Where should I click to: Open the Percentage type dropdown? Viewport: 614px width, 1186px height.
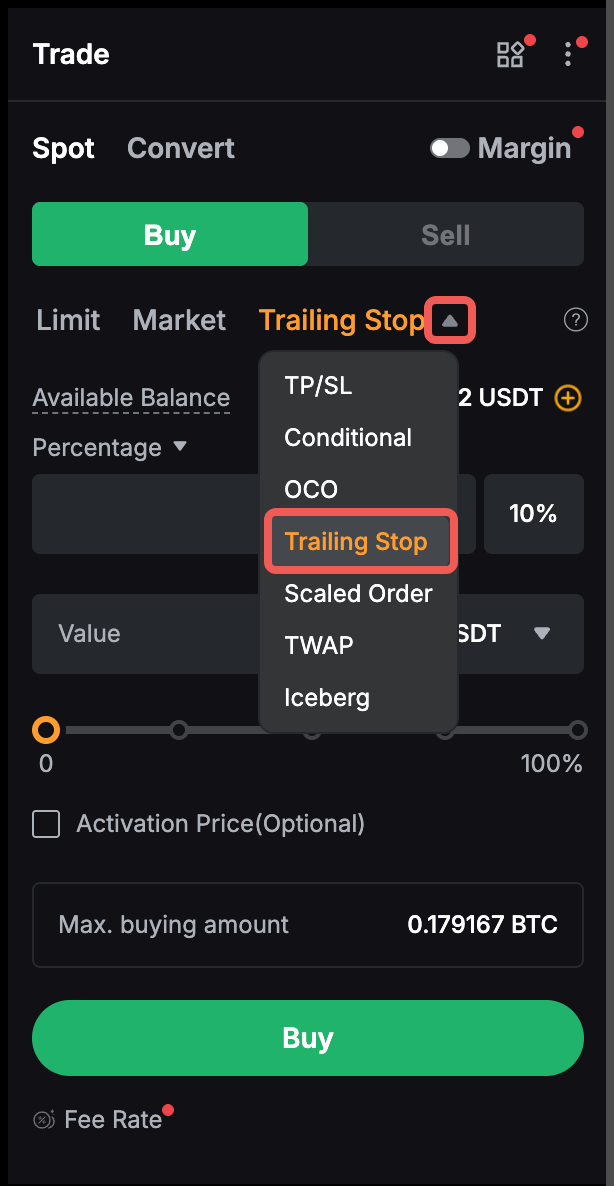180,447
